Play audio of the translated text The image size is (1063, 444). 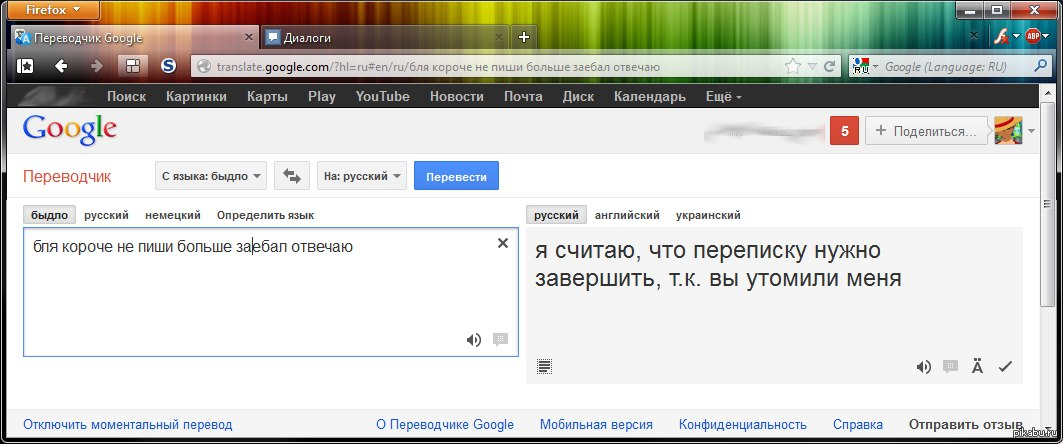pyautogui.click(x=924, y=366)
